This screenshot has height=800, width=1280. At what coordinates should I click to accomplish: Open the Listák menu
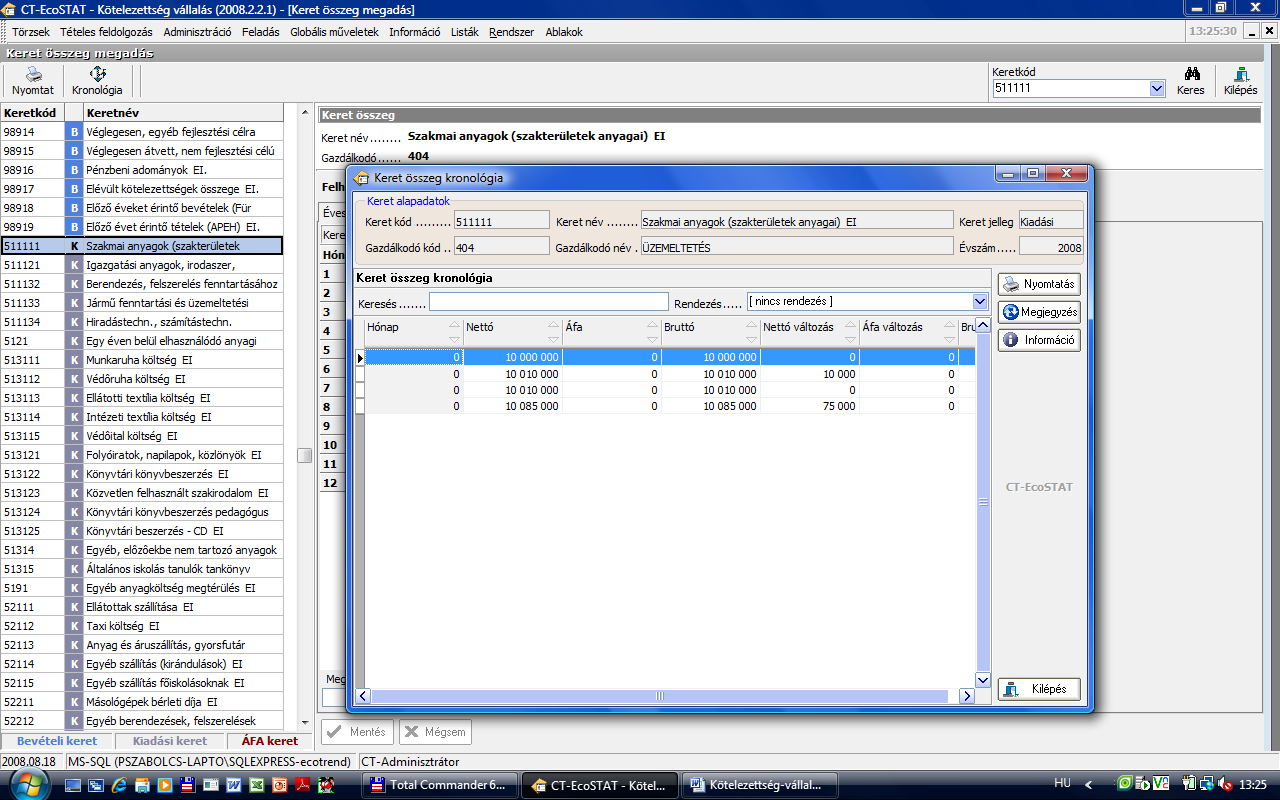pos(464,32)
